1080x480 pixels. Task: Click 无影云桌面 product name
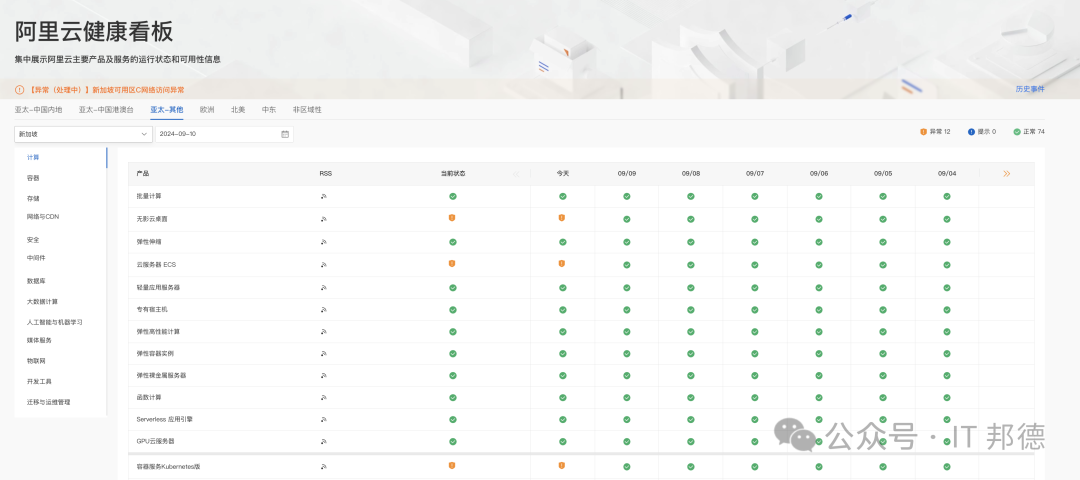(x=152, y=219)
